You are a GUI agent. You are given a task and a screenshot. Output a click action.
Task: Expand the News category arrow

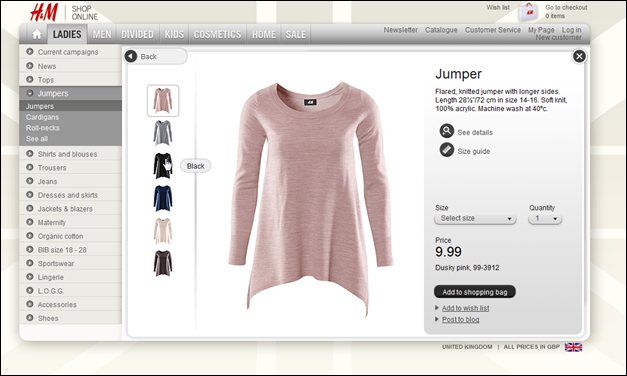[x=30, y=66]
